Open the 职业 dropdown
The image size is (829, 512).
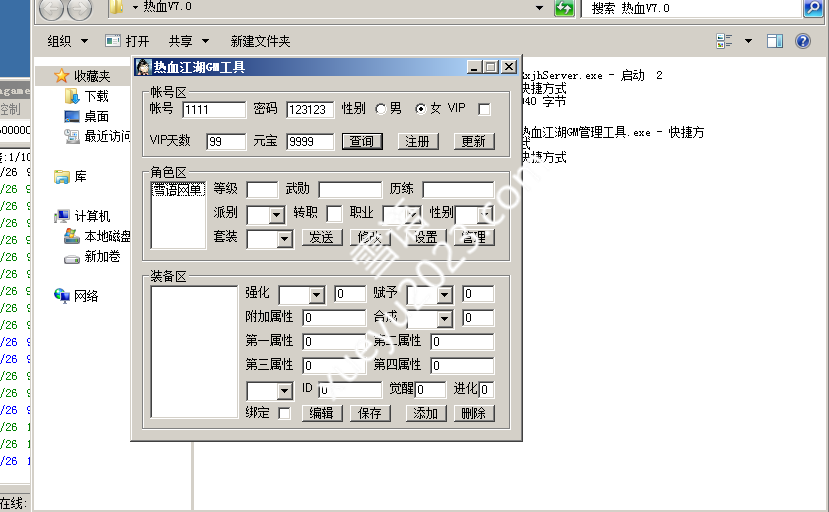point(414,215)
